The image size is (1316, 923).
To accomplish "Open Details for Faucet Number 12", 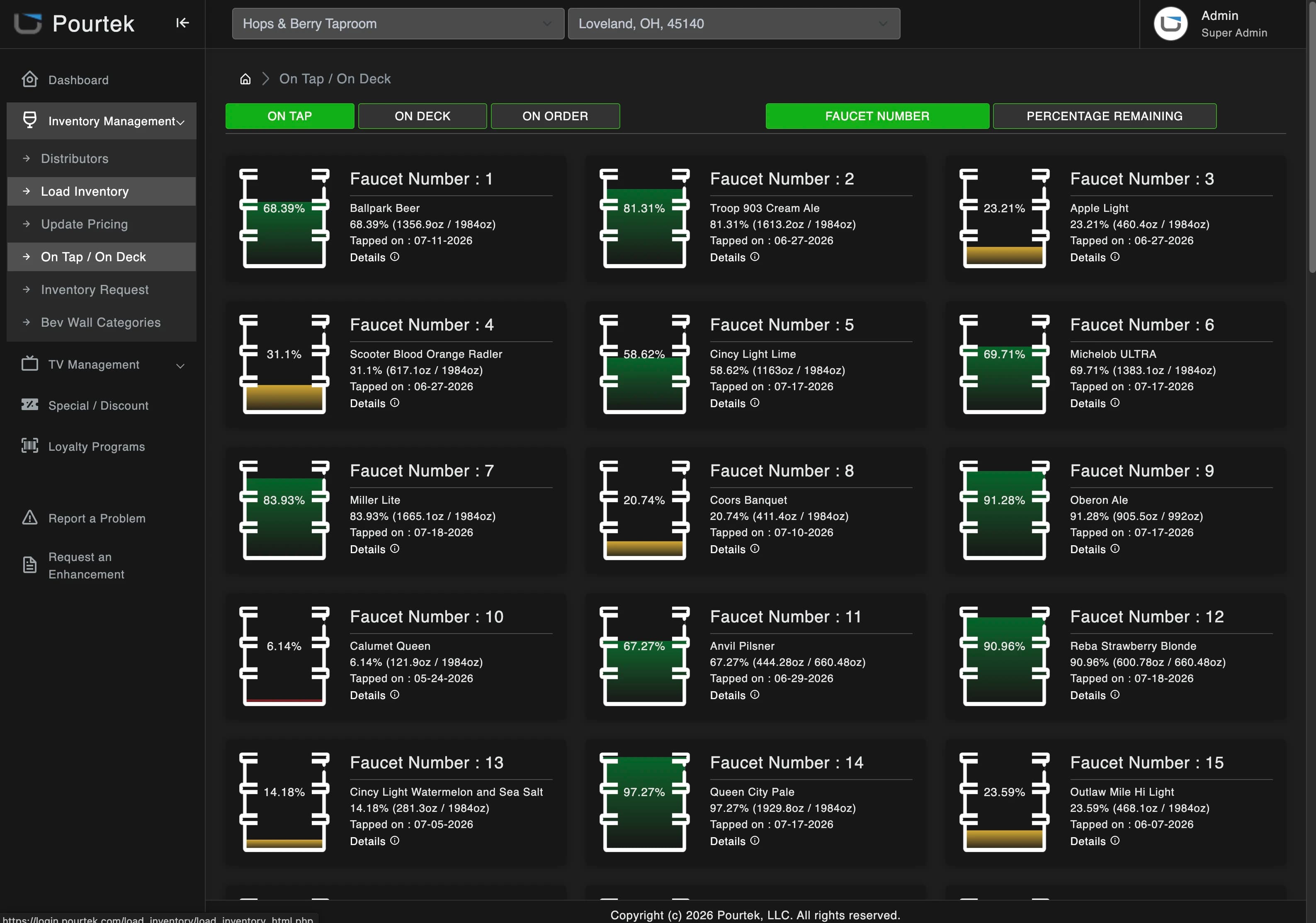I will coord(1094,695).
